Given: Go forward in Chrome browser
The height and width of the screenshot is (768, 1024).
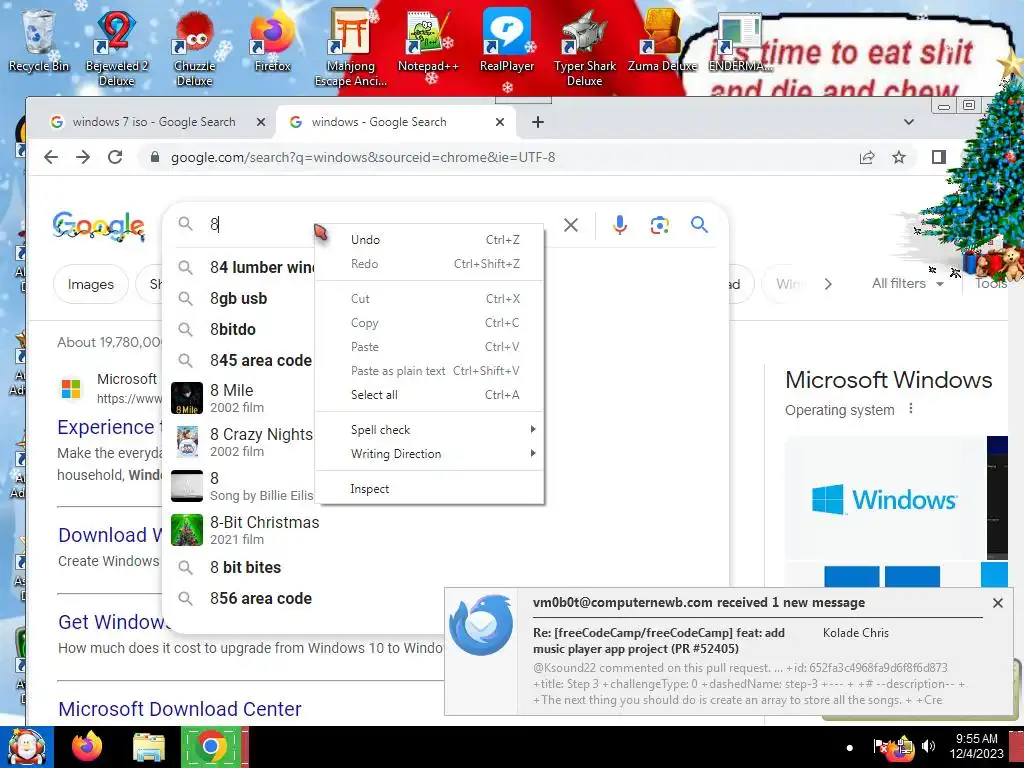Looking at the screenshot, I should (83, 157).
